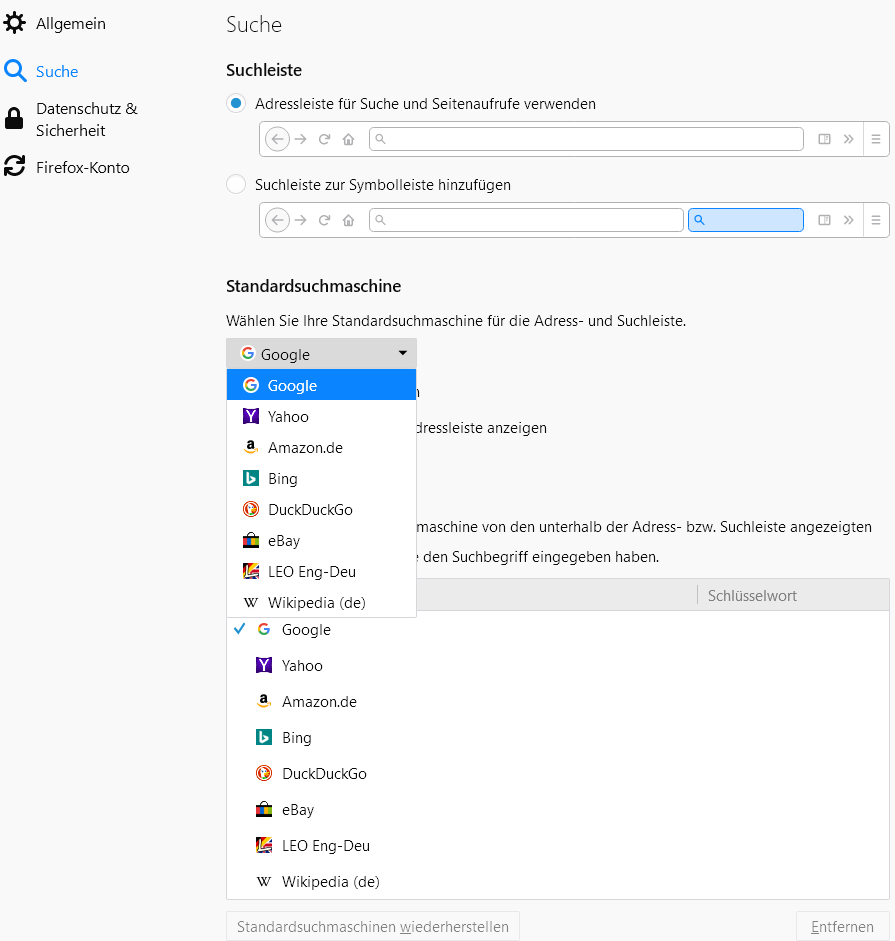Select Wikipedia (de) row in engine table
This screenshot has height=941, width=895.
558,881
